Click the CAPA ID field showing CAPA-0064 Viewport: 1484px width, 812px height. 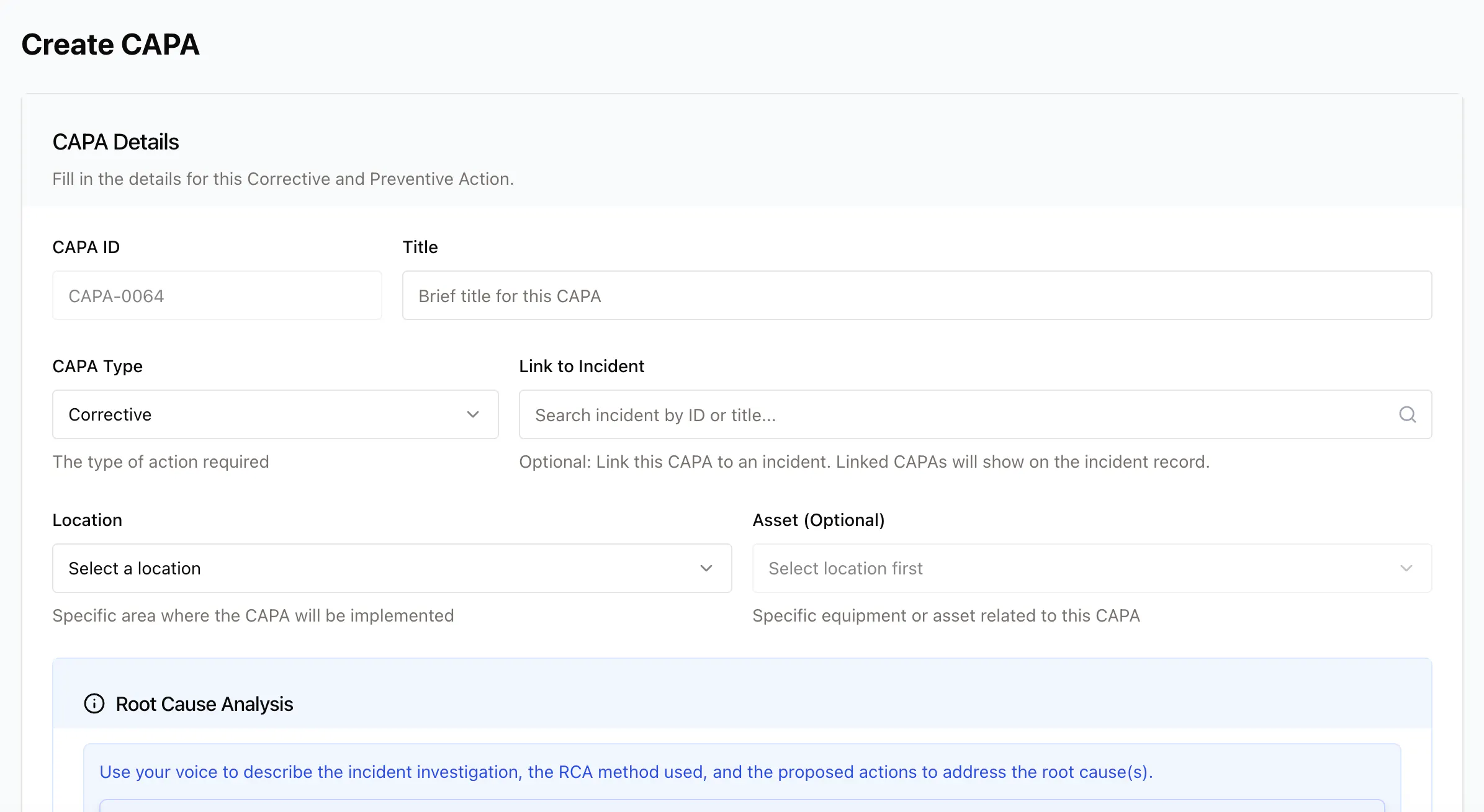click(x=217, y=295)
